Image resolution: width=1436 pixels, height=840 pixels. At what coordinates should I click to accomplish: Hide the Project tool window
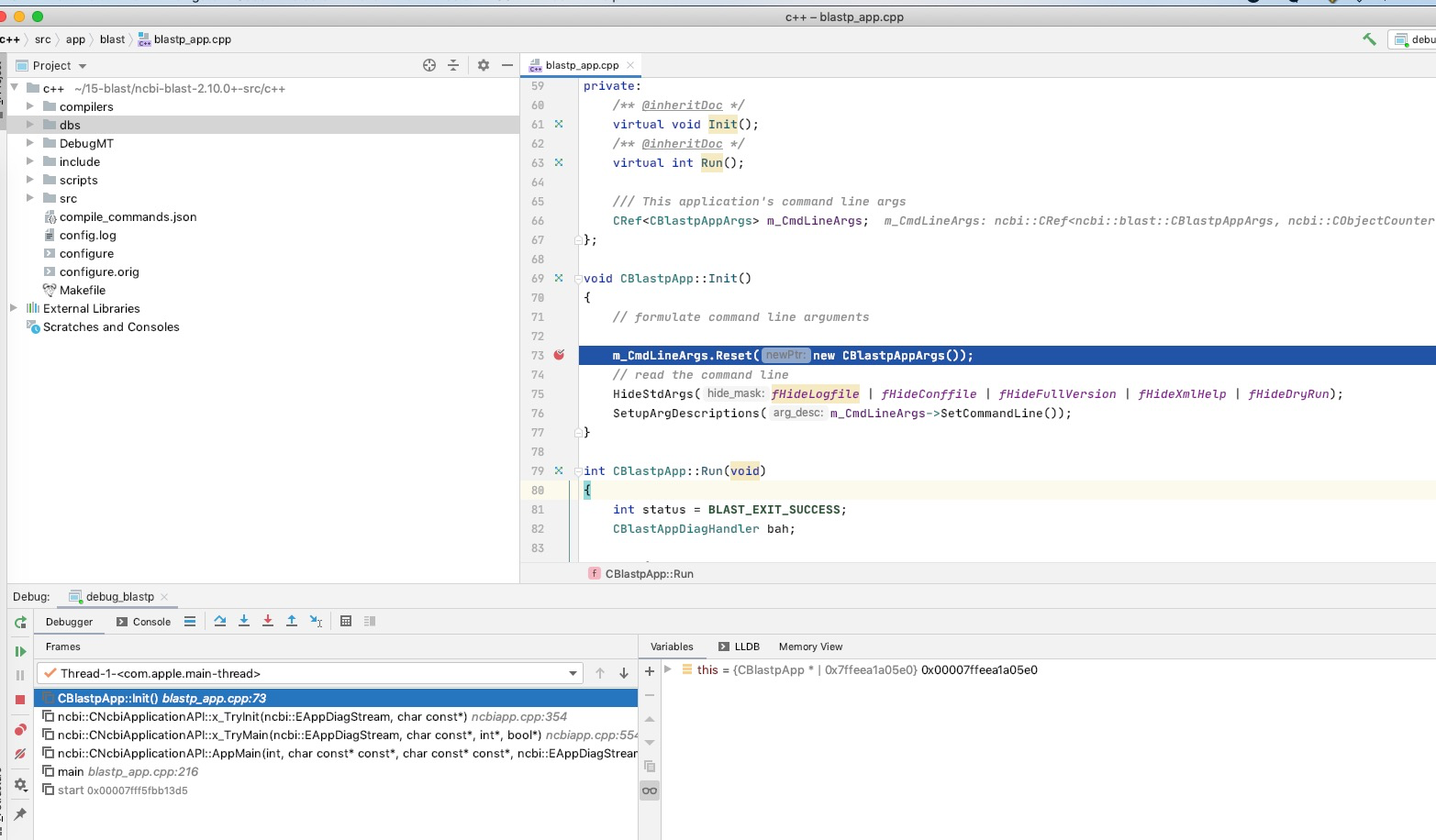coord(507,65)
